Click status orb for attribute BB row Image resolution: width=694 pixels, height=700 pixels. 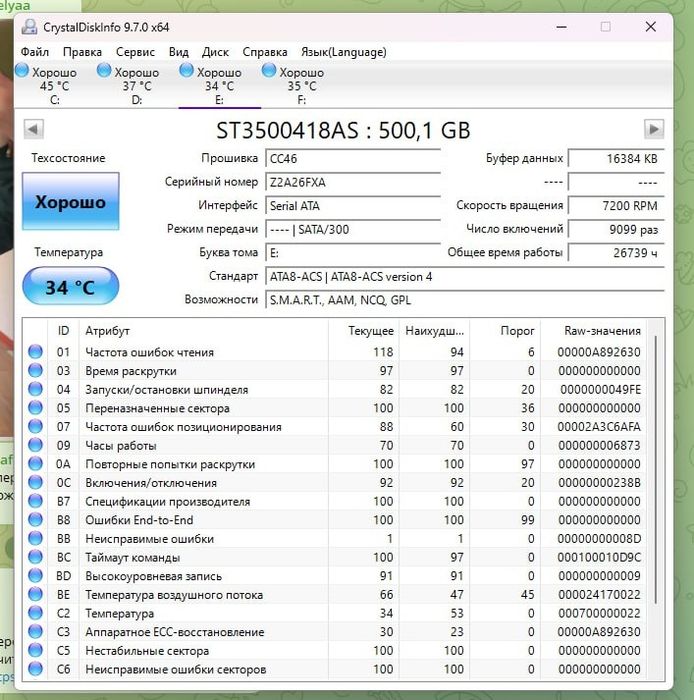tap(35, 538)
